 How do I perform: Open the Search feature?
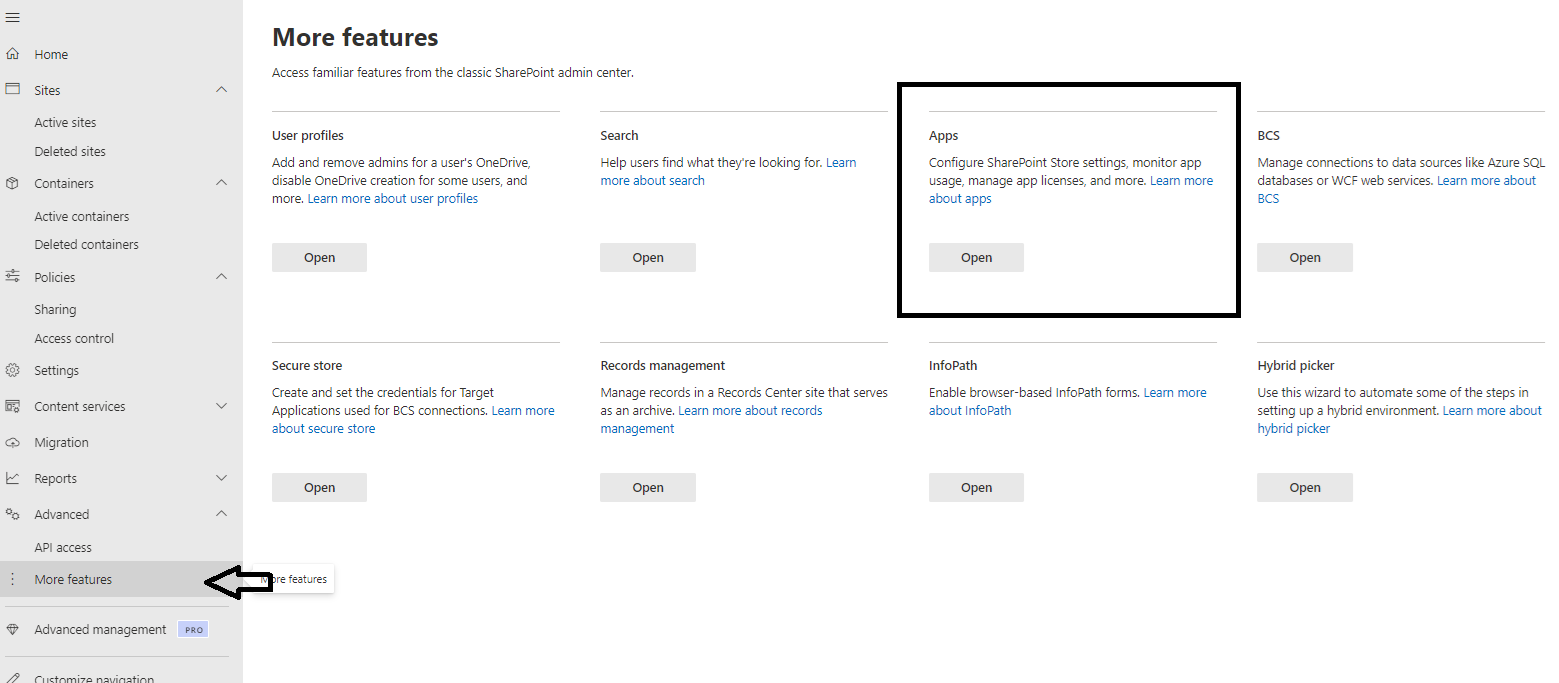click(648, 257)
